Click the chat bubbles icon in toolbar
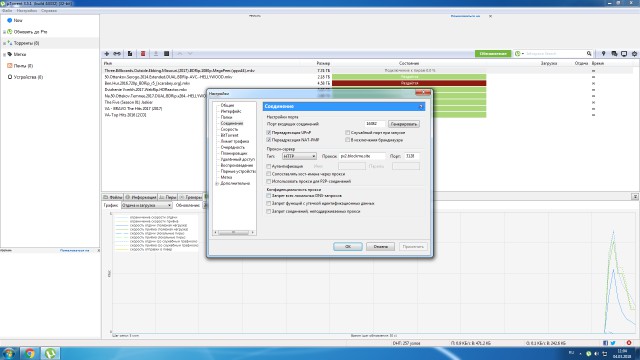The width and height of the screenshot is (640, 360). pyautogui.click(x=614, y=53)
